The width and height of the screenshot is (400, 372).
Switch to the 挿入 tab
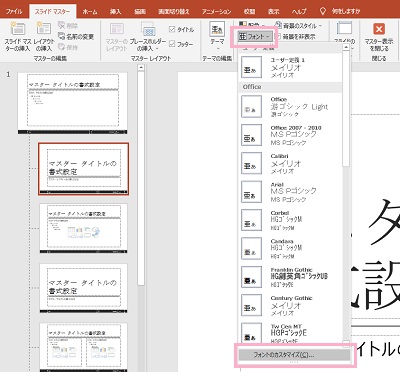click(115, 11)
